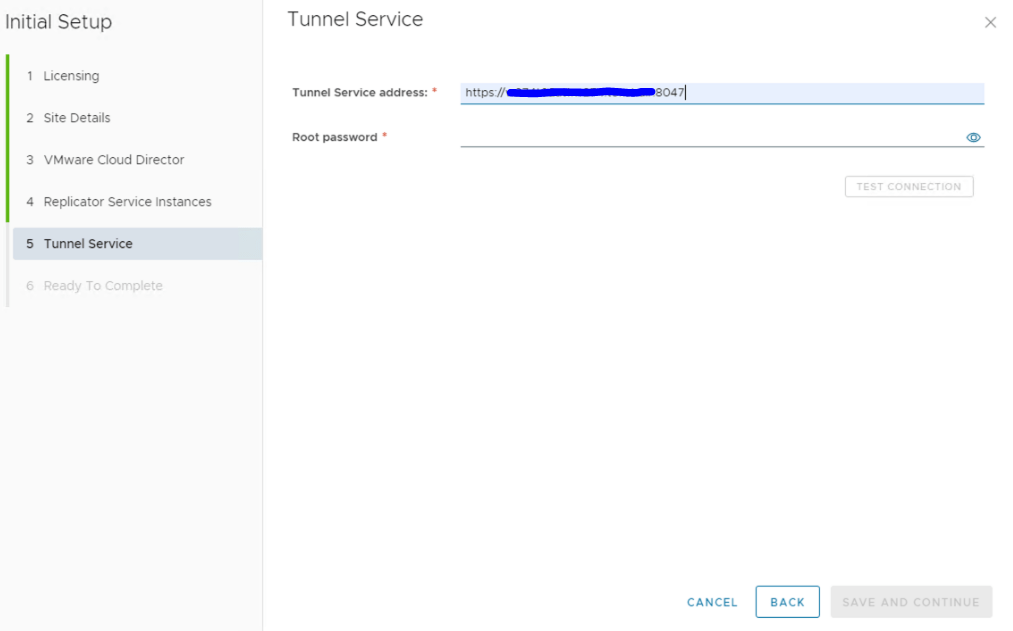
Task: Close the Initial Setup wizard
Action: (x=990, y=23)
